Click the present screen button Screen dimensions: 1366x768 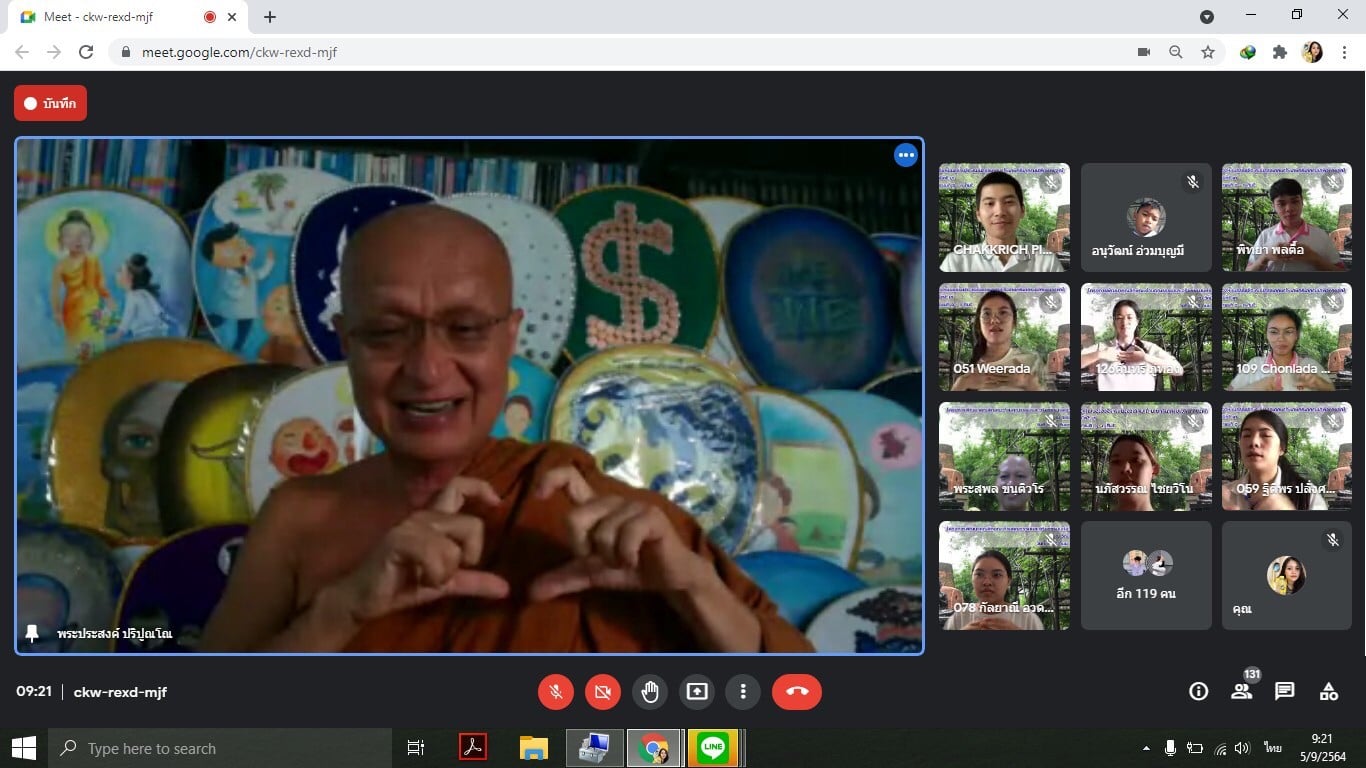697,691
